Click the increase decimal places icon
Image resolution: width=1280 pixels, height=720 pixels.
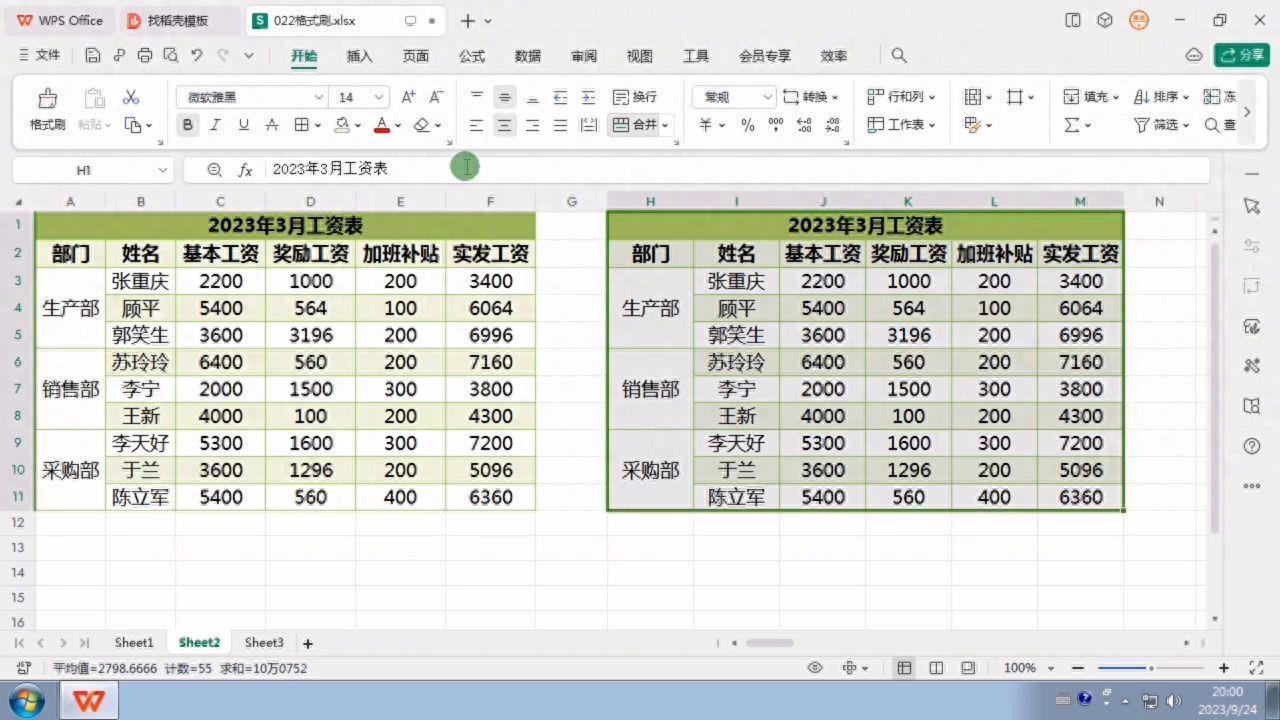click(804, 125)
